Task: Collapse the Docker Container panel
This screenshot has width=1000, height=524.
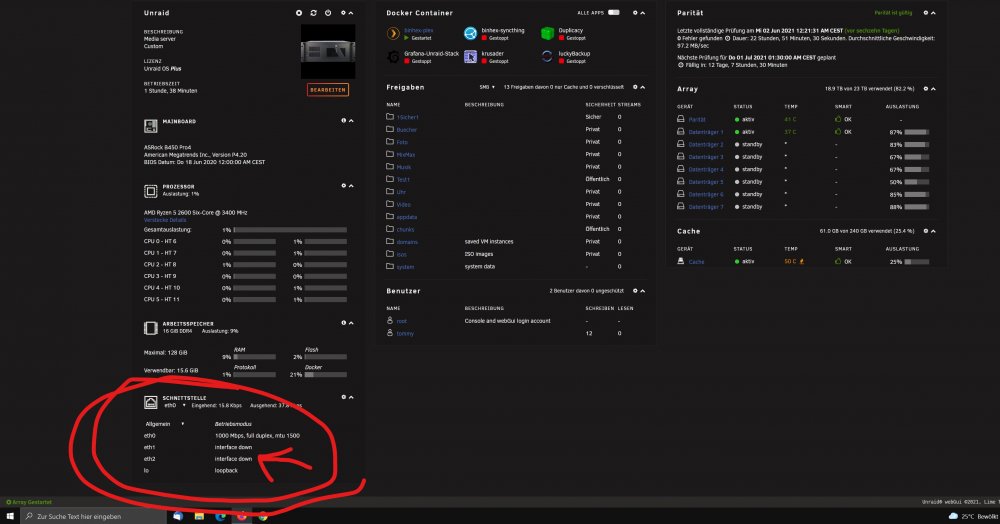Action: 642,13
